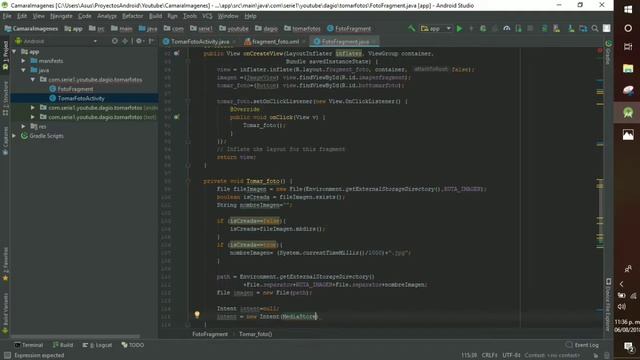640x360 pixels.
Task: Open the Build tool window at bottom
Action: 63,345
